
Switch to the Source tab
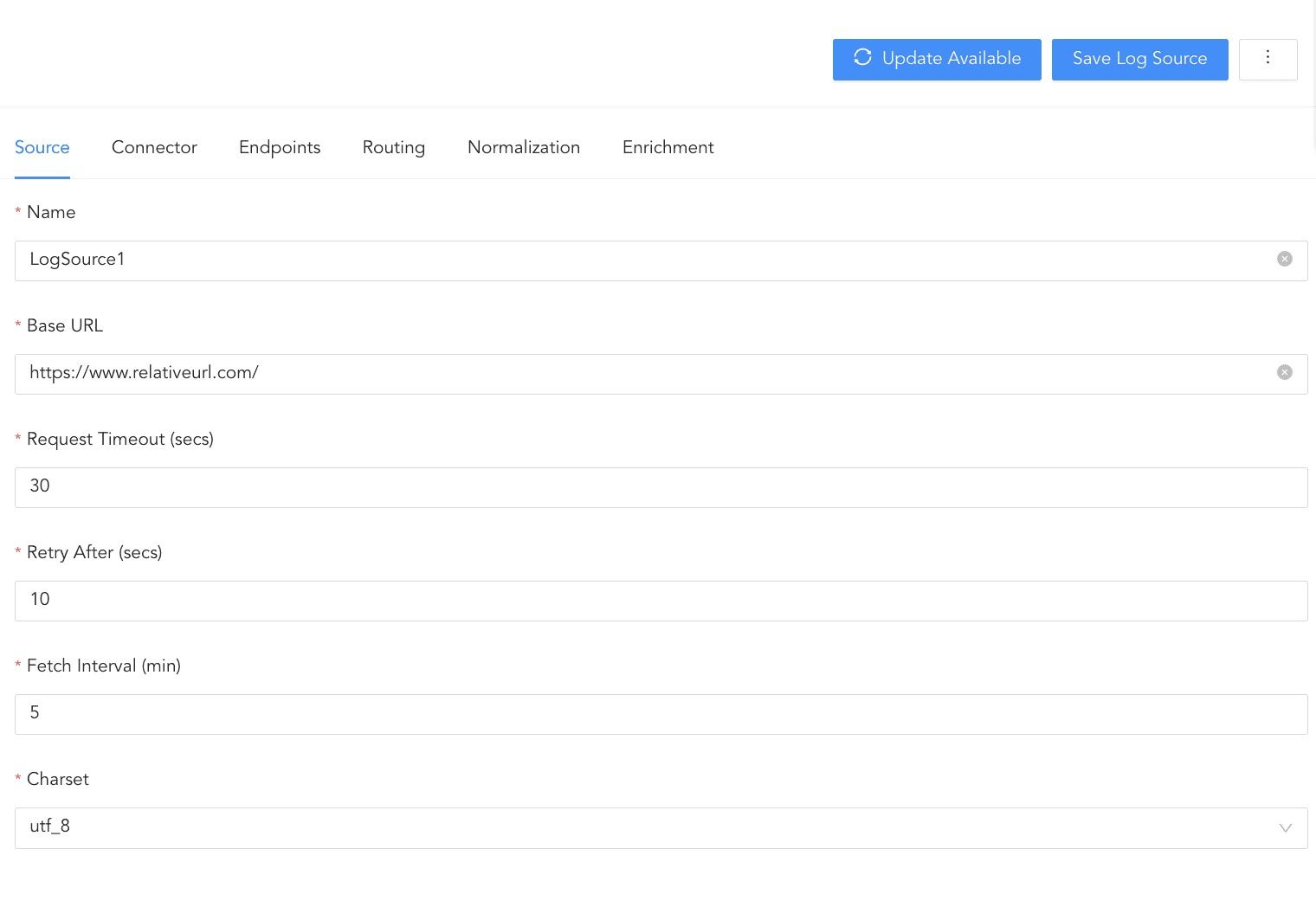pyautogui.click(x=42, y=147)
